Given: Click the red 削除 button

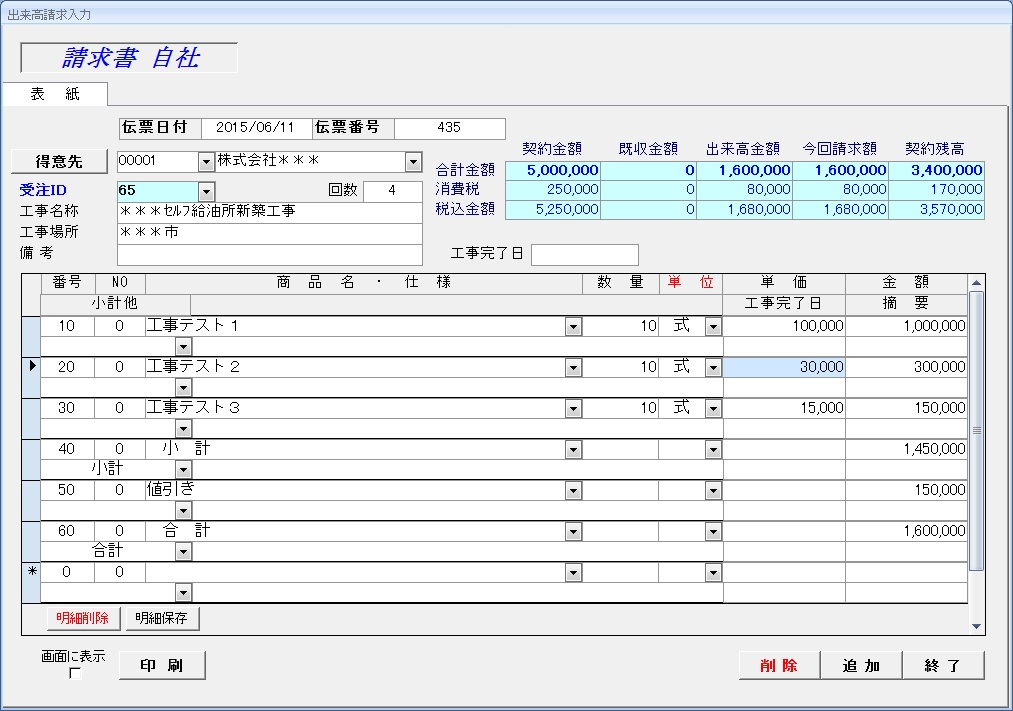Looking at the screenshot, I should click(779, 666).
